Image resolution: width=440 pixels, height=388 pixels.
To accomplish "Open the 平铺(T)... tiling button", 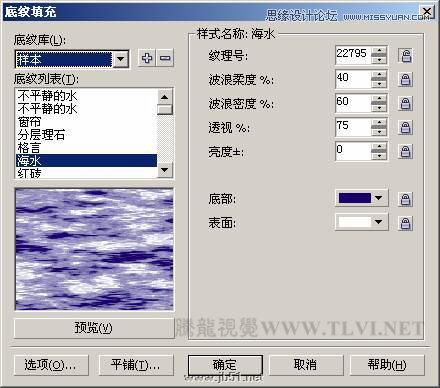I will coord(136,365).
